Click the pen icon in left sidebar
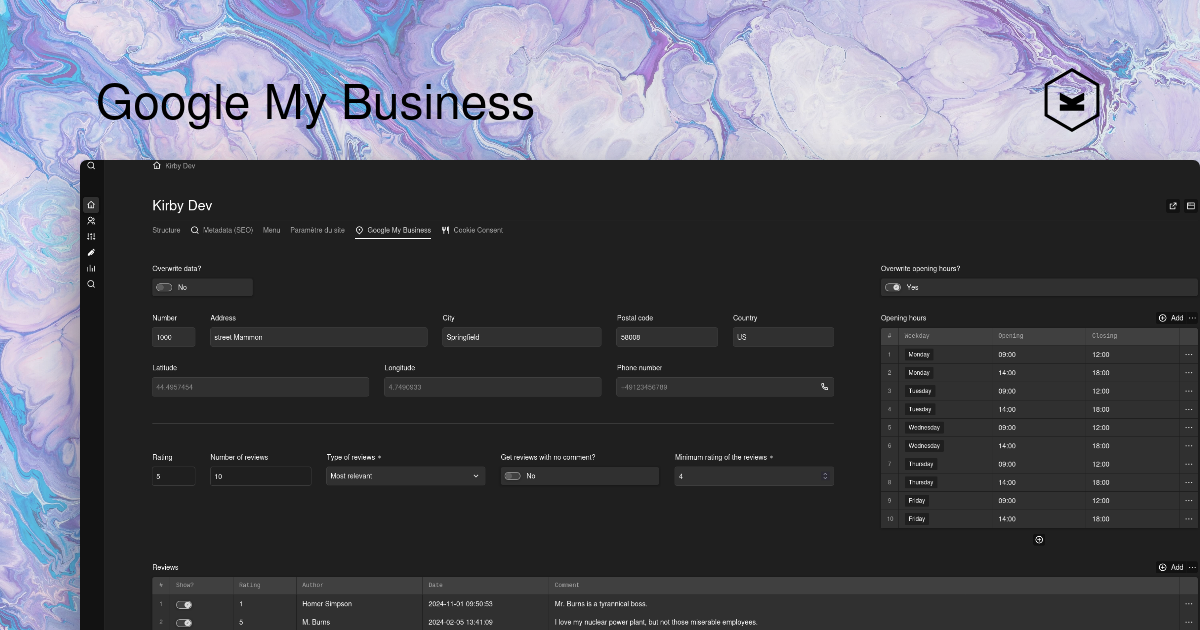This screenshot has height=630, width=1200. coord(91,252)
